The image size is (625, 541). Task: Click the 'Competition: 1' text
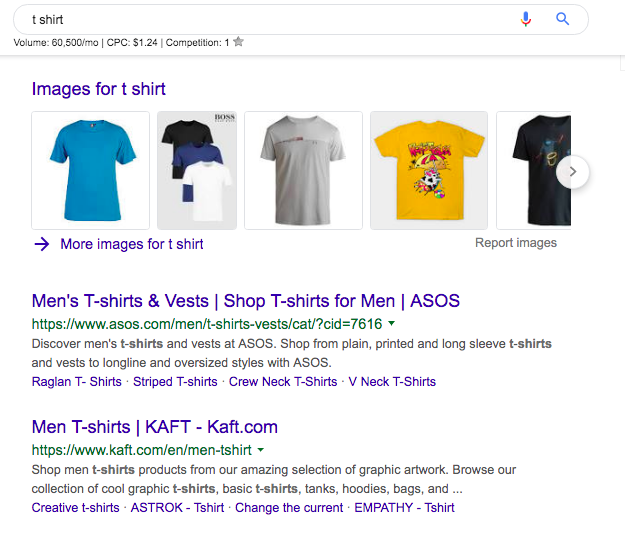coord(197,42)
